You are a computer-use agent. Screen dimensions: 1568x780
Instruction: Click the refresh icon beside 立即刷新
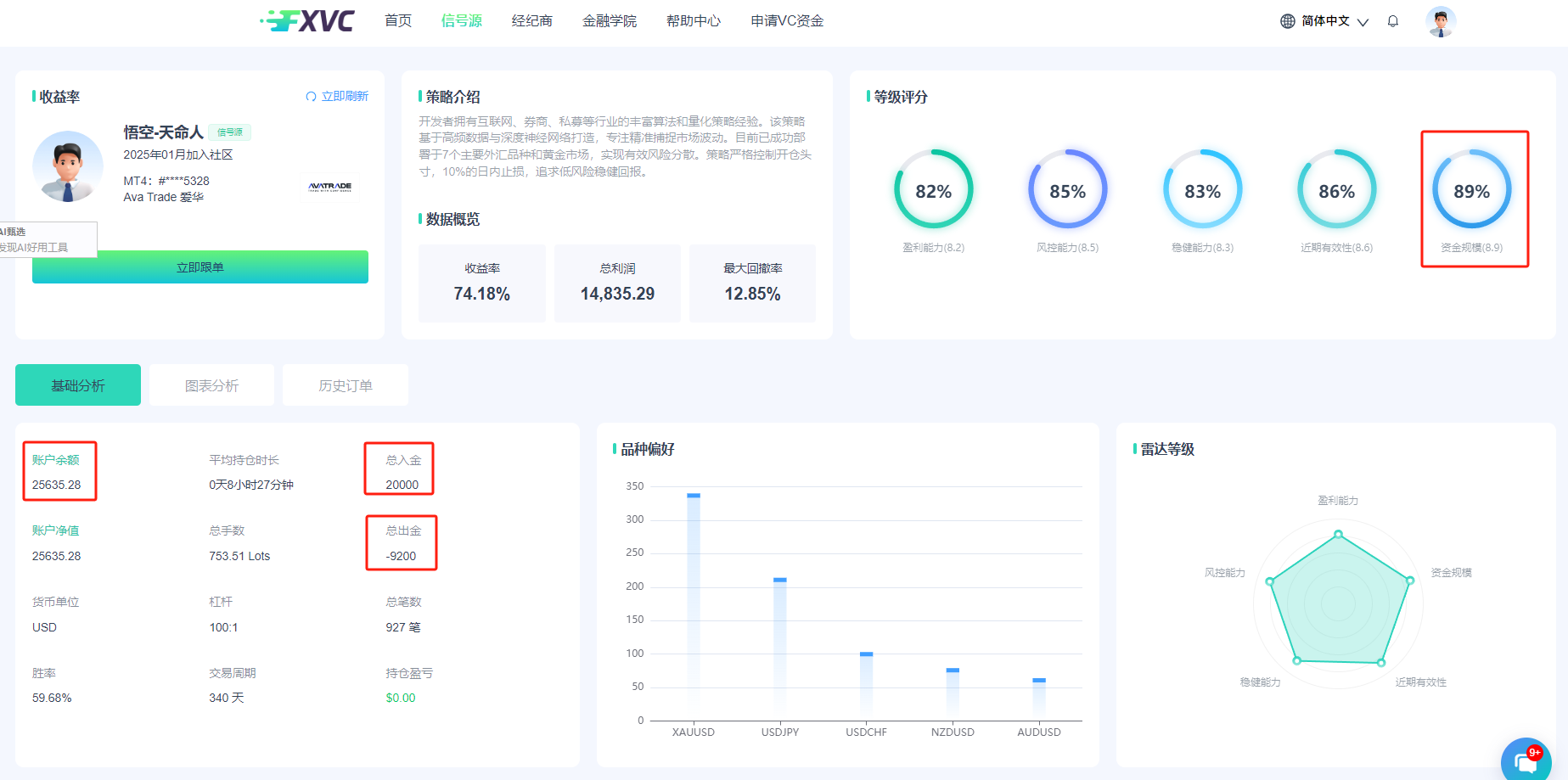point(311,97)
